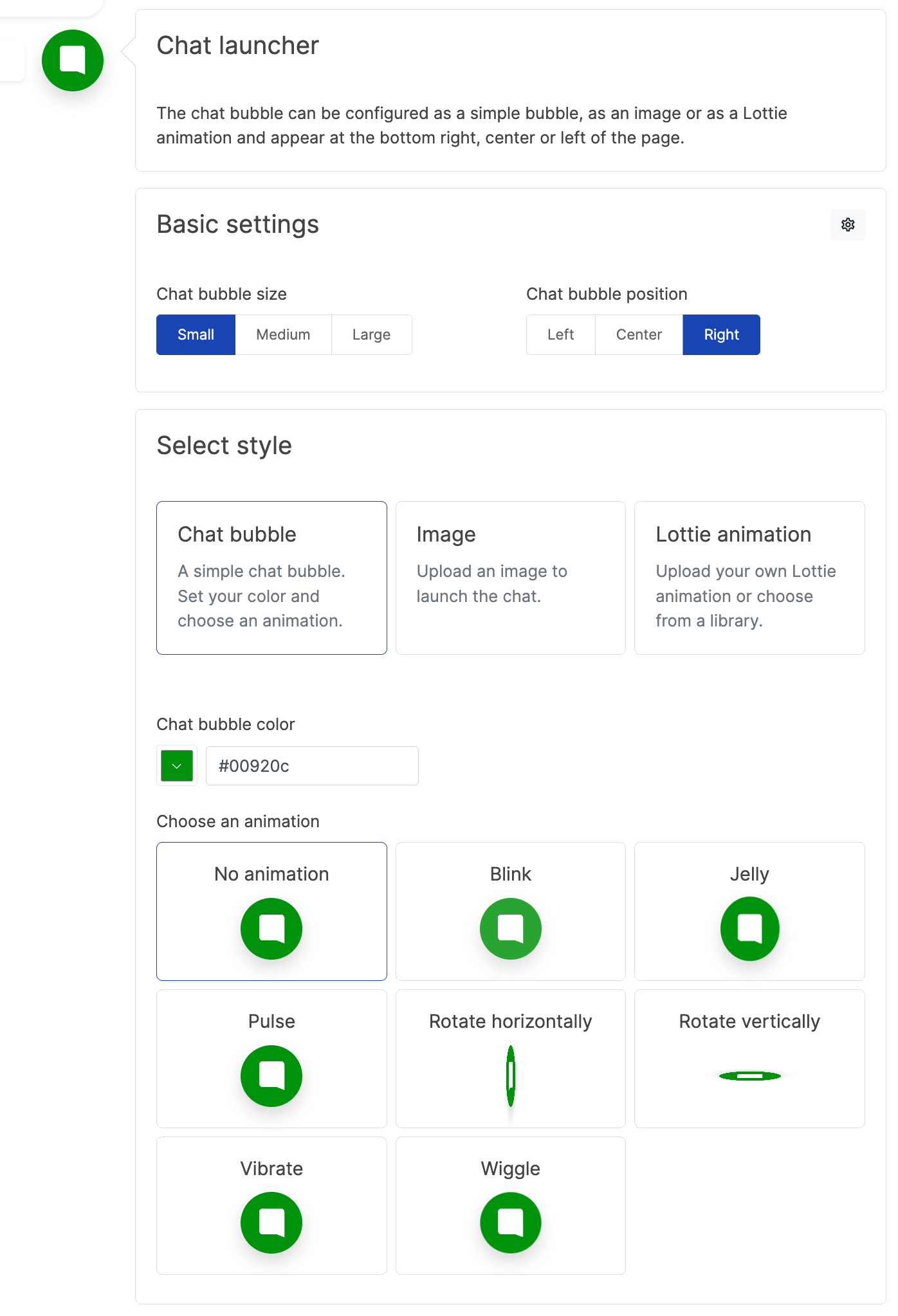Click the No animation option card

point(271,910)
